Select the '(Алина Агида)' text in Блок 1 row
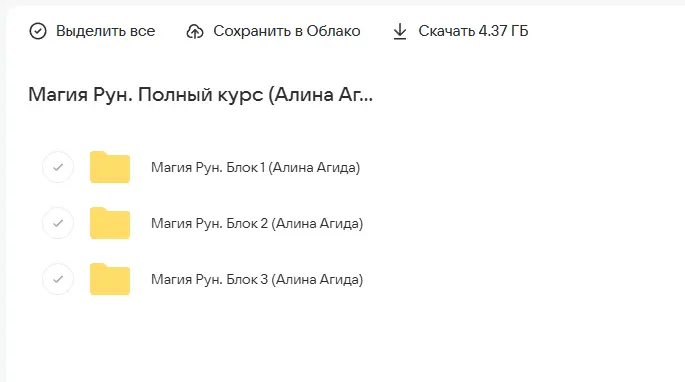 pyautogui.click(x=314, y=167)
